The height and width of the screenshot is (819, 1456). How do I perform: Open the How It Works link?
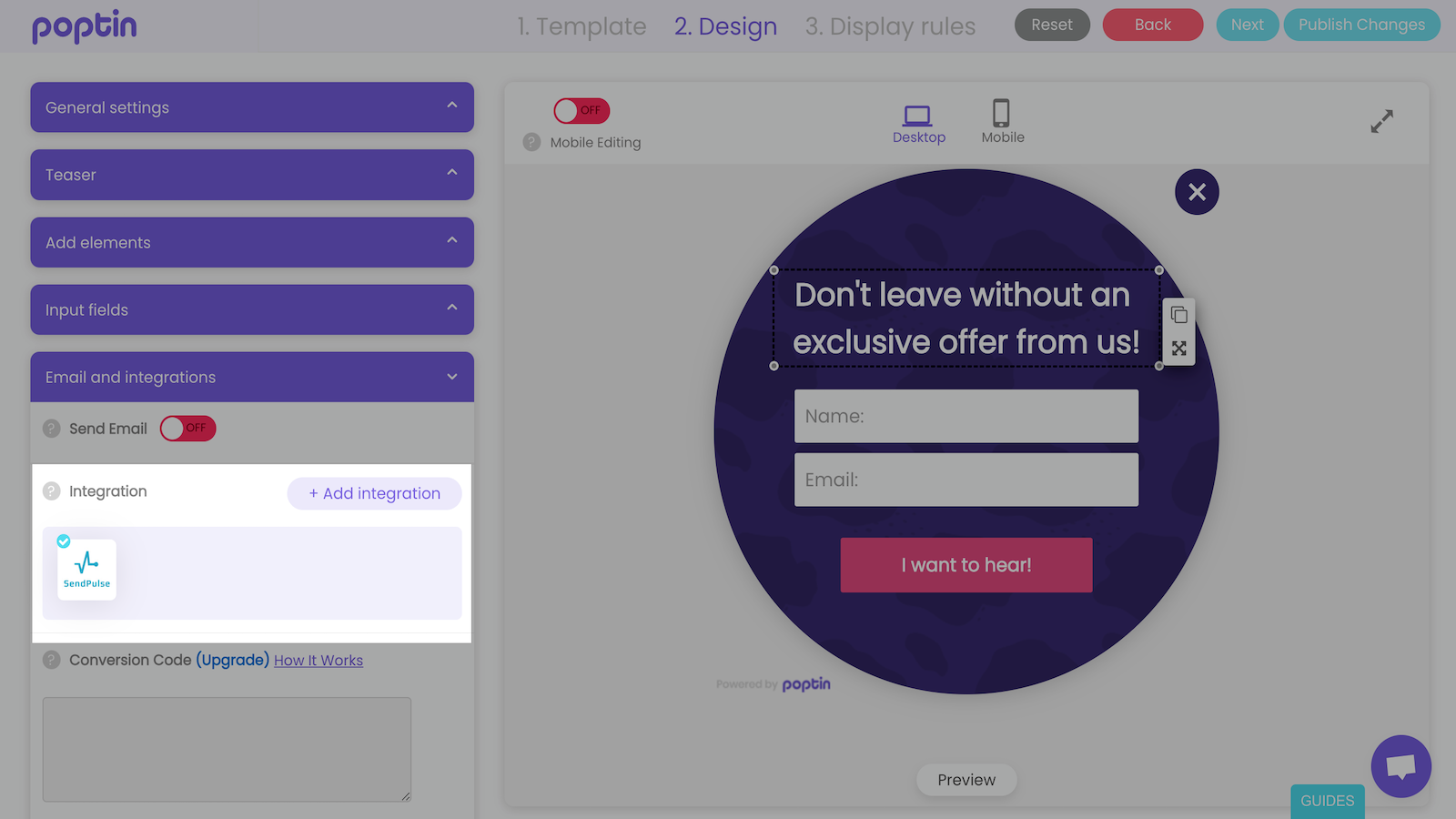[x=318, y=661]
